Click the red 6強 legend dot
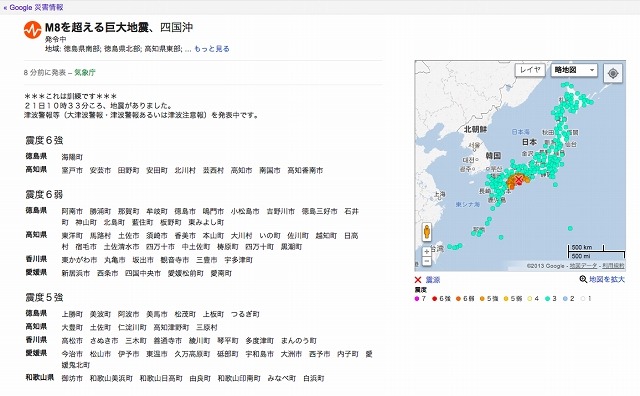 (435, 299)
